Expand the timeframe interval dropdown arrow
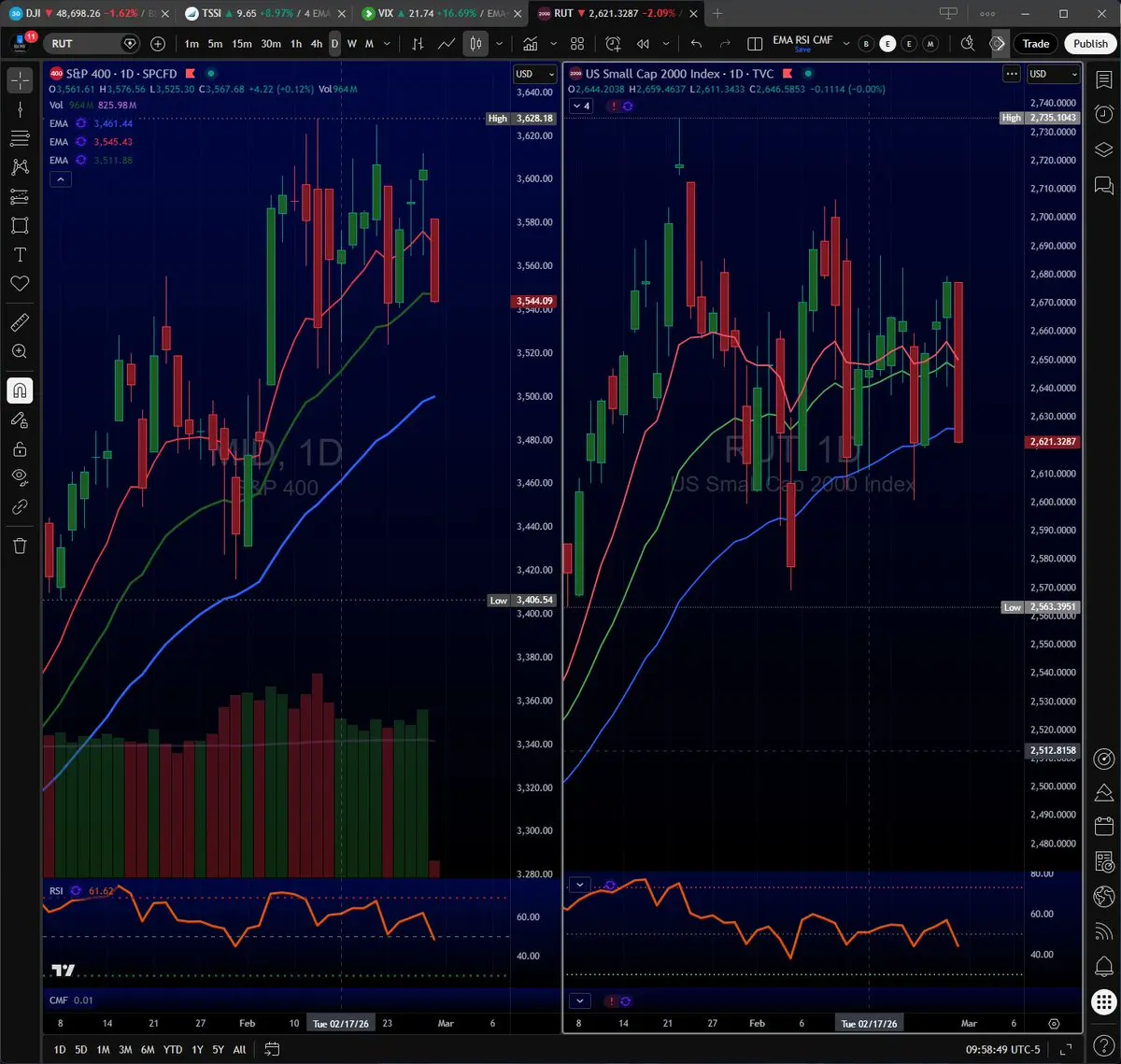Image resolution: width=1121 pixels, height=1064 pixels. 387,44
